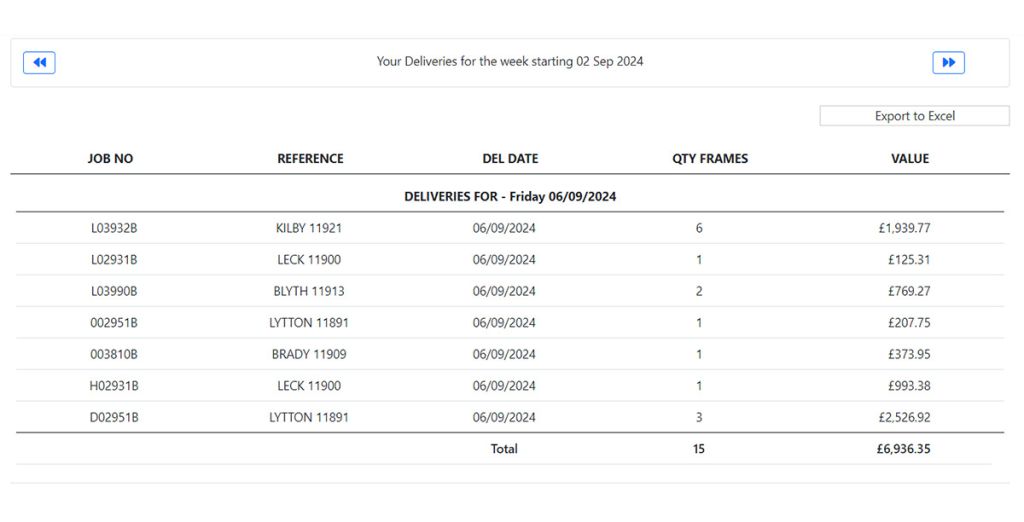Click delivery date in the BLYTH 11913 row
The image size is (1024, 522).
click(x=504, y=291)
